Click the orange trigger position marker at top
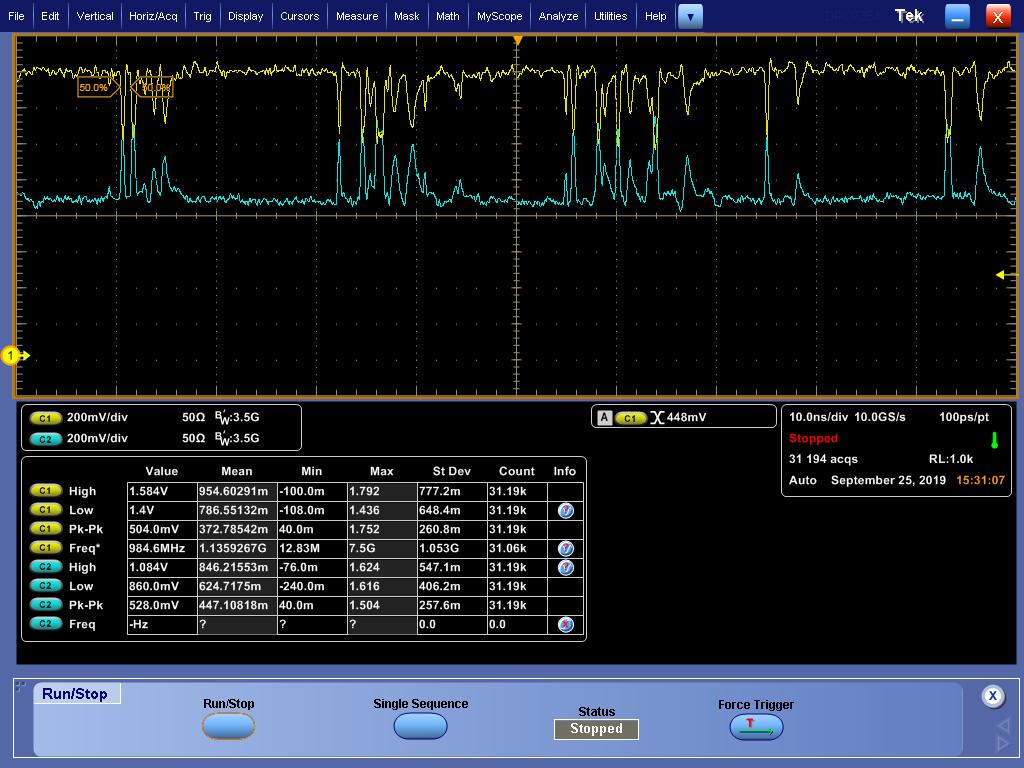This screenshot has width=1024, height=768. 518,40
